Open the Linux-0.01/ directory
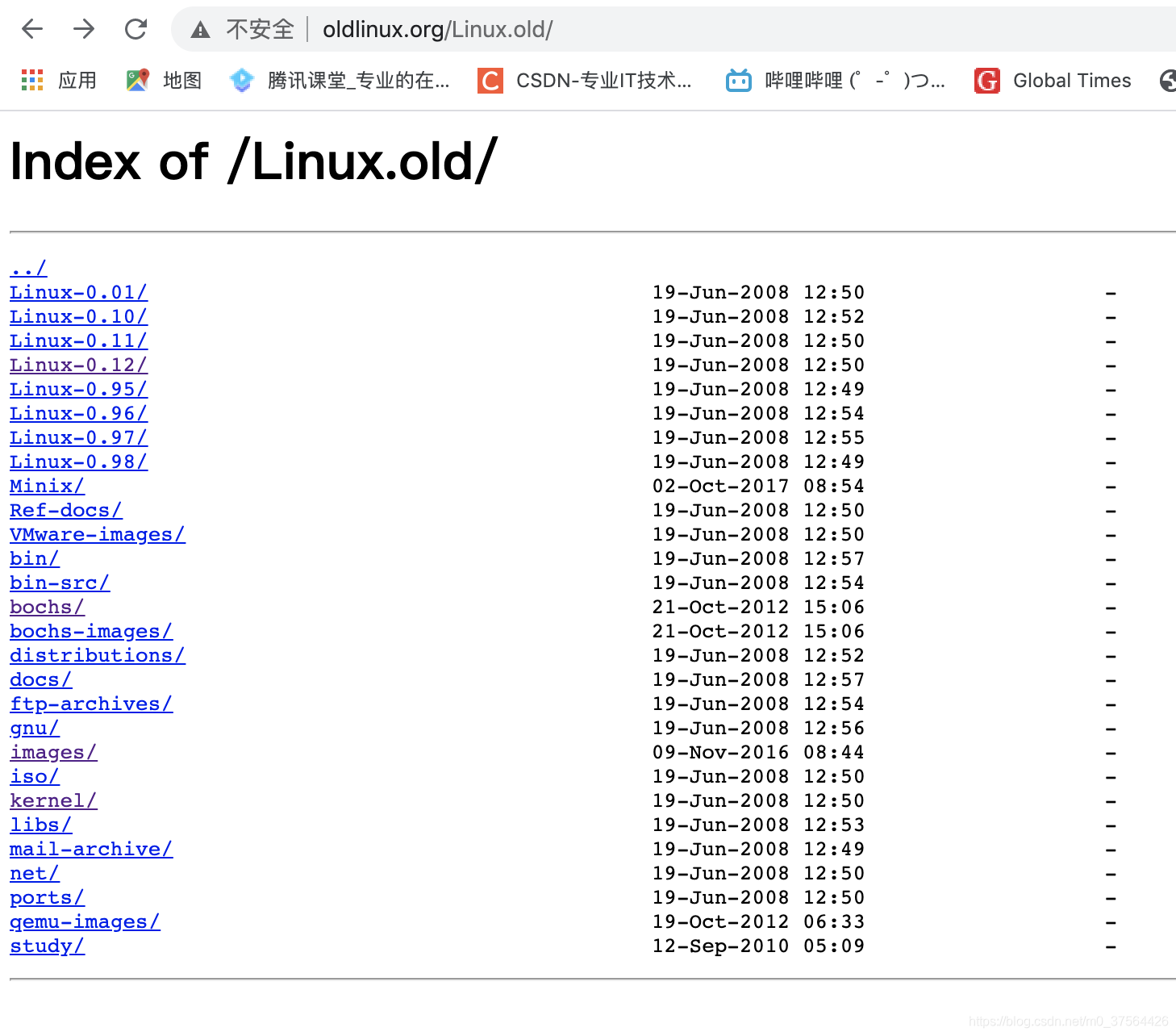1176x1036 pixels. [x=77, y=292]
